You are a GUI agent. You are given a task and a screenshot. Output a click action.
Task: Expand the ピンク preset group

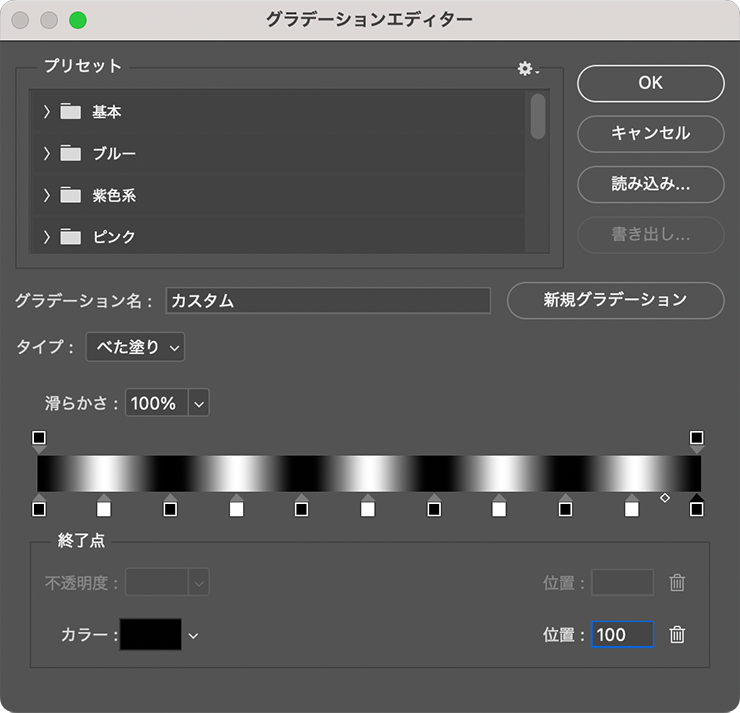(x=46, y=237)
